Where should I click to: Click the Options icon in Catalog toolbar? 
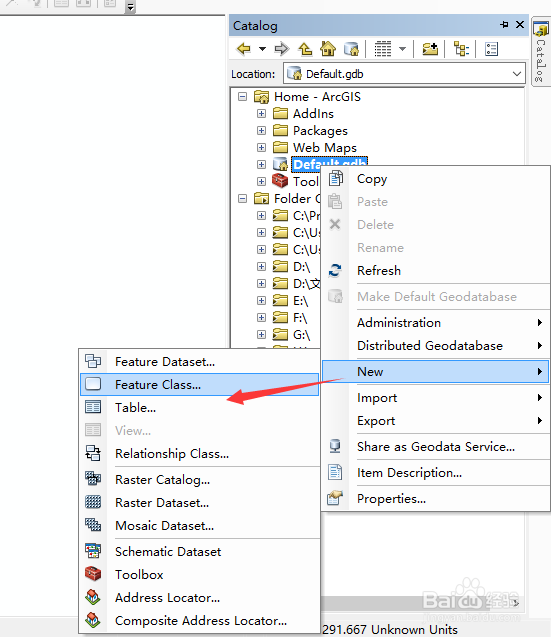pyautogui.click(x=491, y=49)
